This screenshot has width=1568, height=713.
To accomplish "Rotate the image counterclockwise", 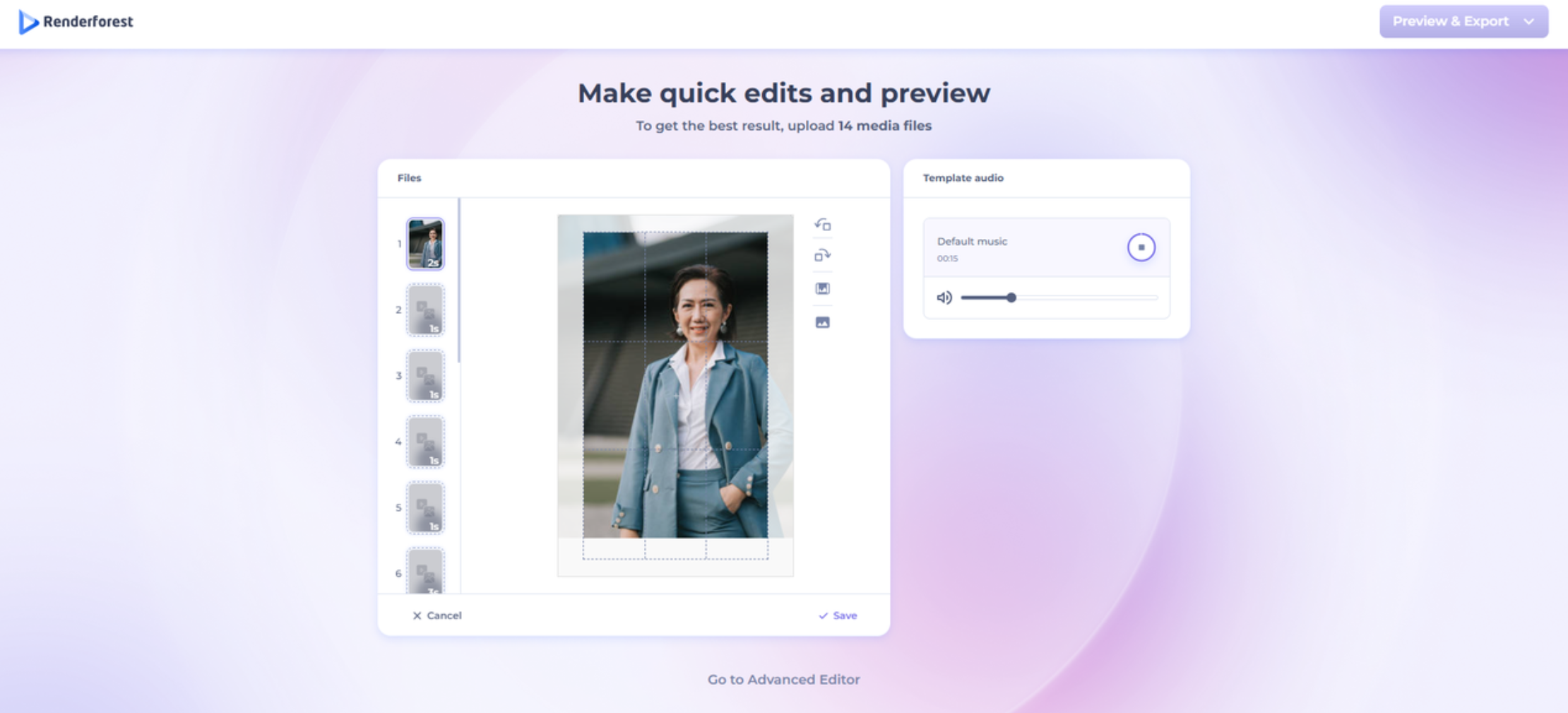I will point(822,225).
